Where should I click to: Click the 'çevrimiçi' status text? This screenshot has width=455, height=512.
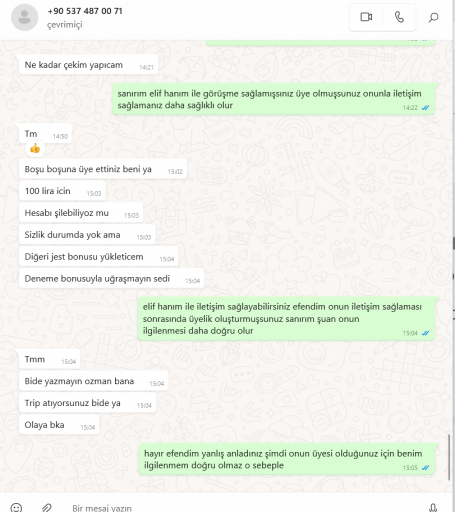[x=65, y=25]
